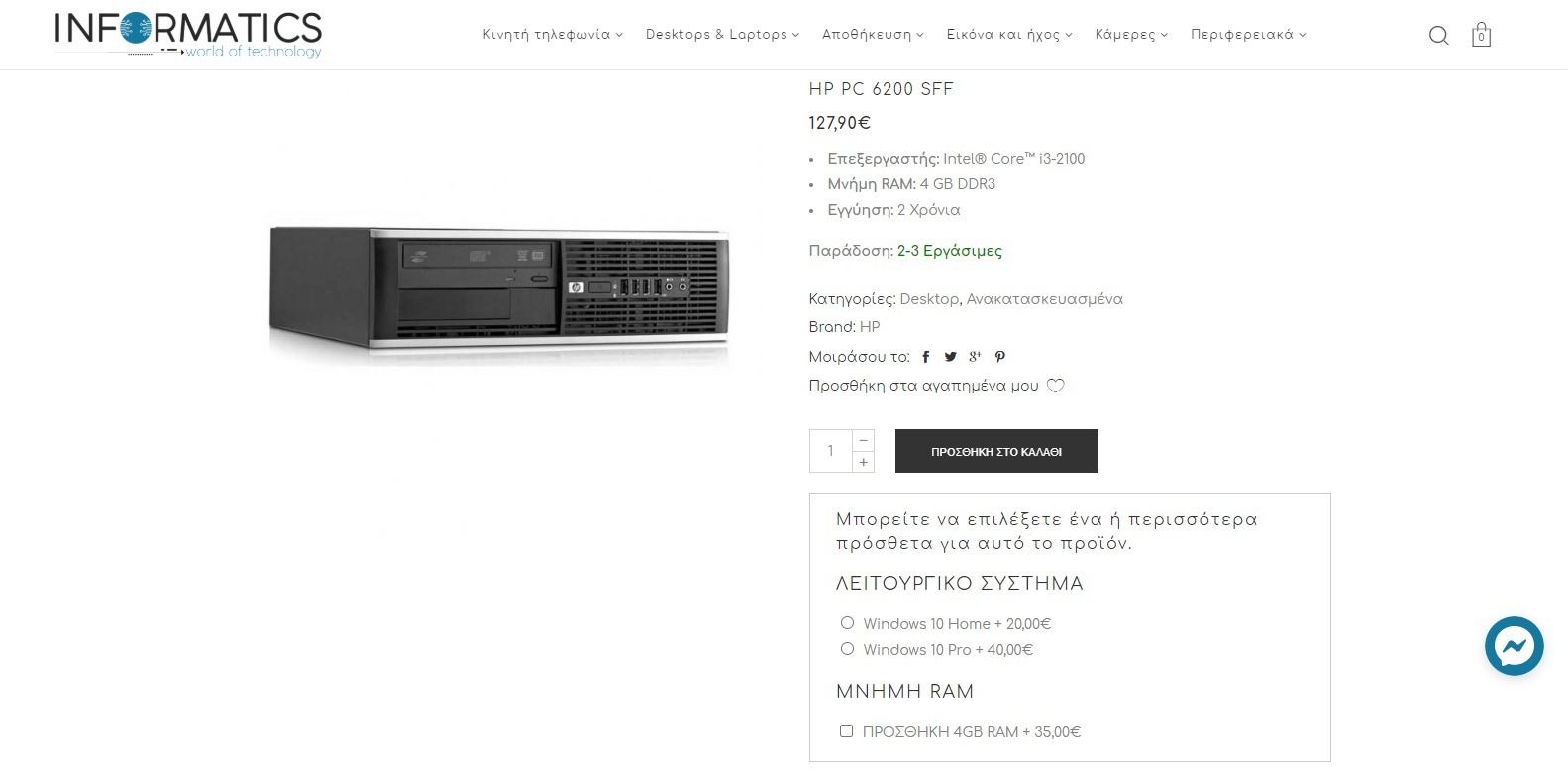Open Κάμερες menu
The image size is (1568, 782).
point(1131,35)
